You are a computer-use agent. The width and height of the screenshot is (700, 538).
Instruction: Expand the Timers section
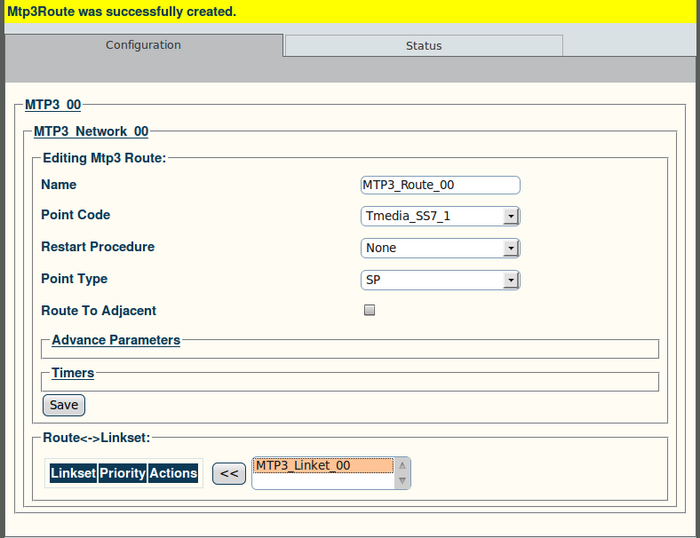pos(73,373)
